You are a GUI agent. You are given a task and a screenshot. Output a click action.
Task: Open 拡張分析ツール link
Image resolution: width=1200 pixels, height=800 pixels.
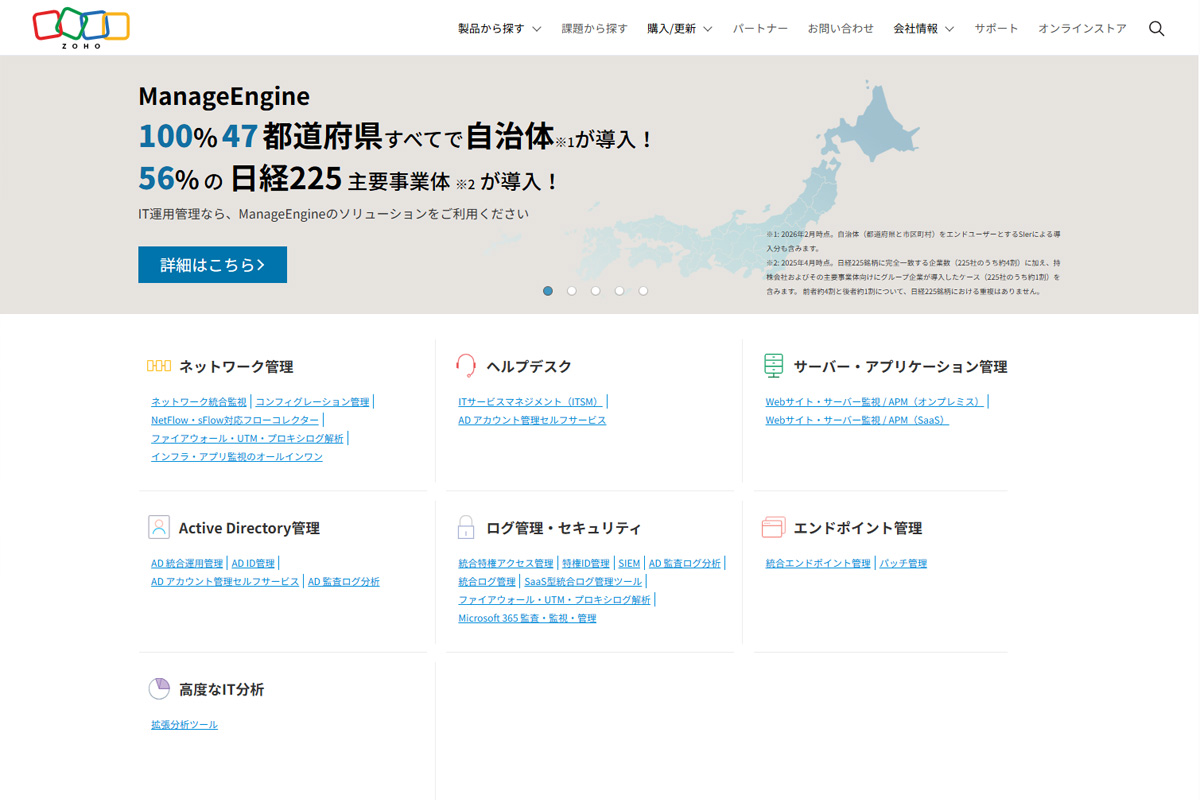click(x=184, y=725)
